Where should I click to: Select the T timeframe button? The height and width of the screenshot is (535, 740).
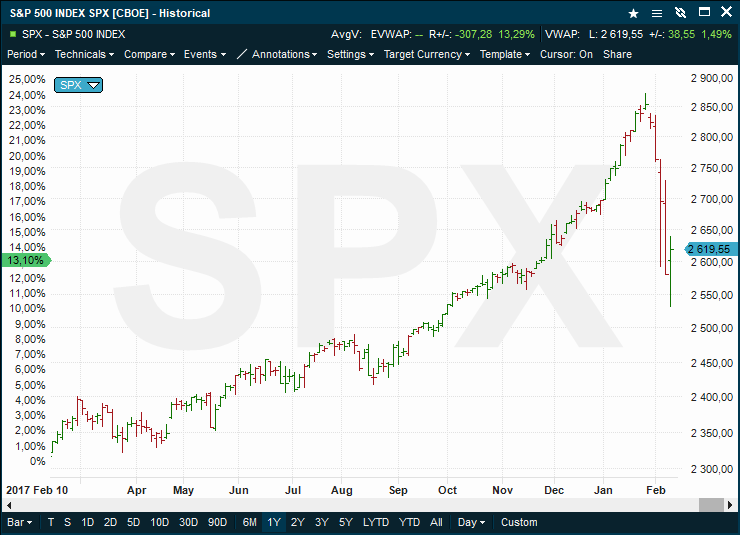point(51,522)
